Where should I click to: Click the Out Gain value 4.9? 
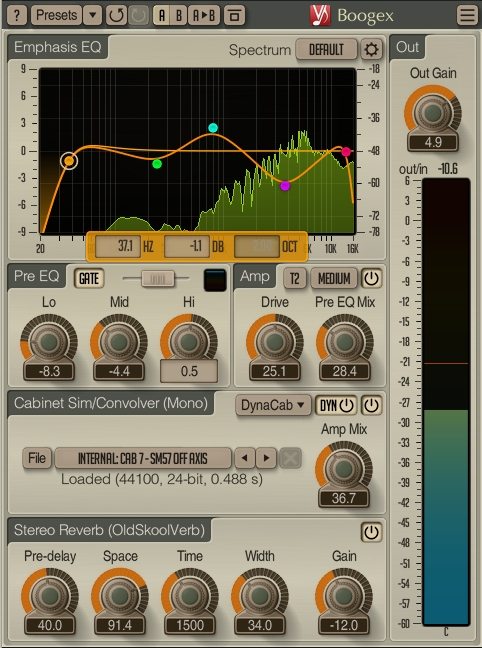click(433, 142)
